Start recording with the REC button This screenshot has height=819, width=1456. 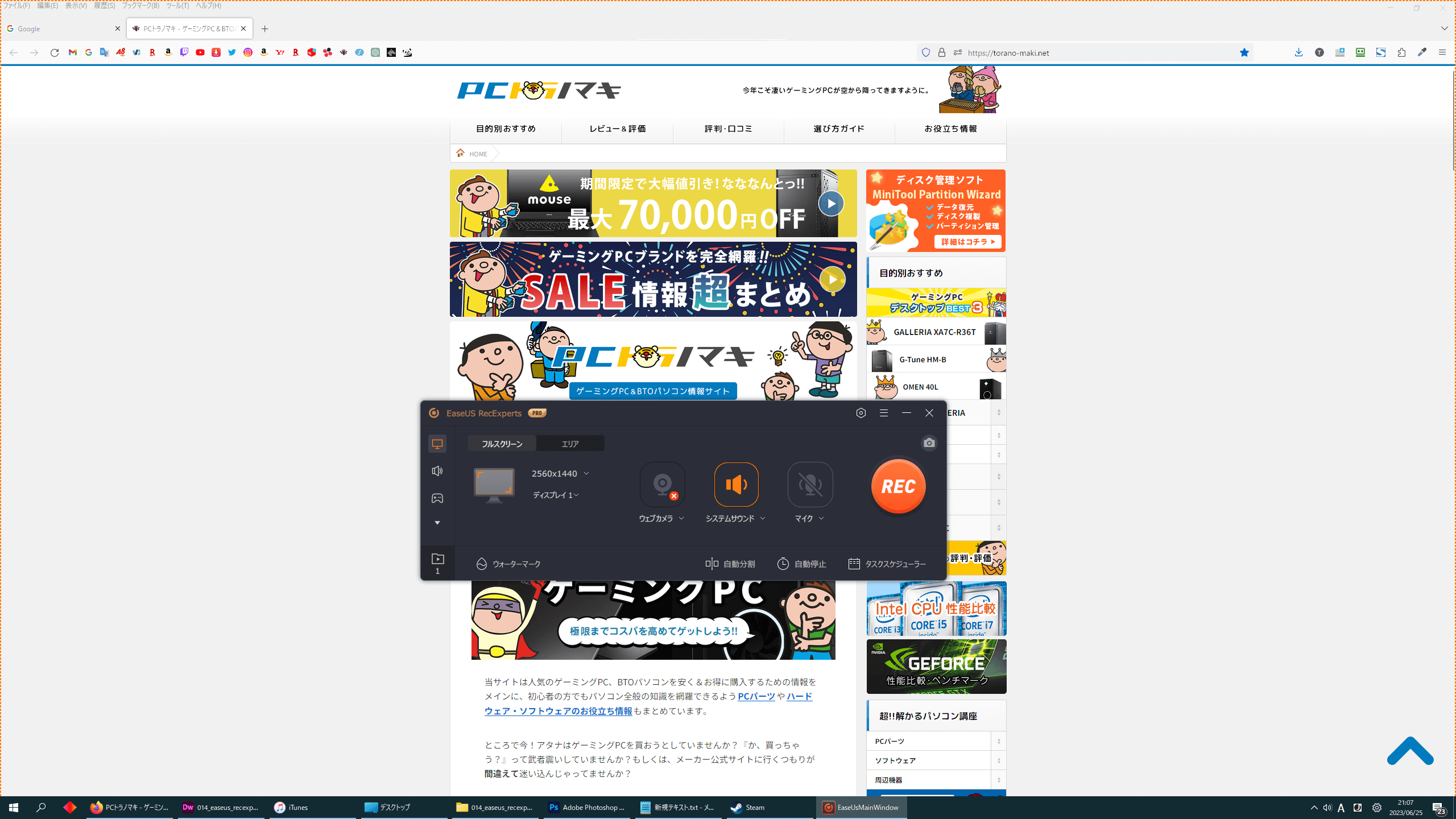pos(898,486)
